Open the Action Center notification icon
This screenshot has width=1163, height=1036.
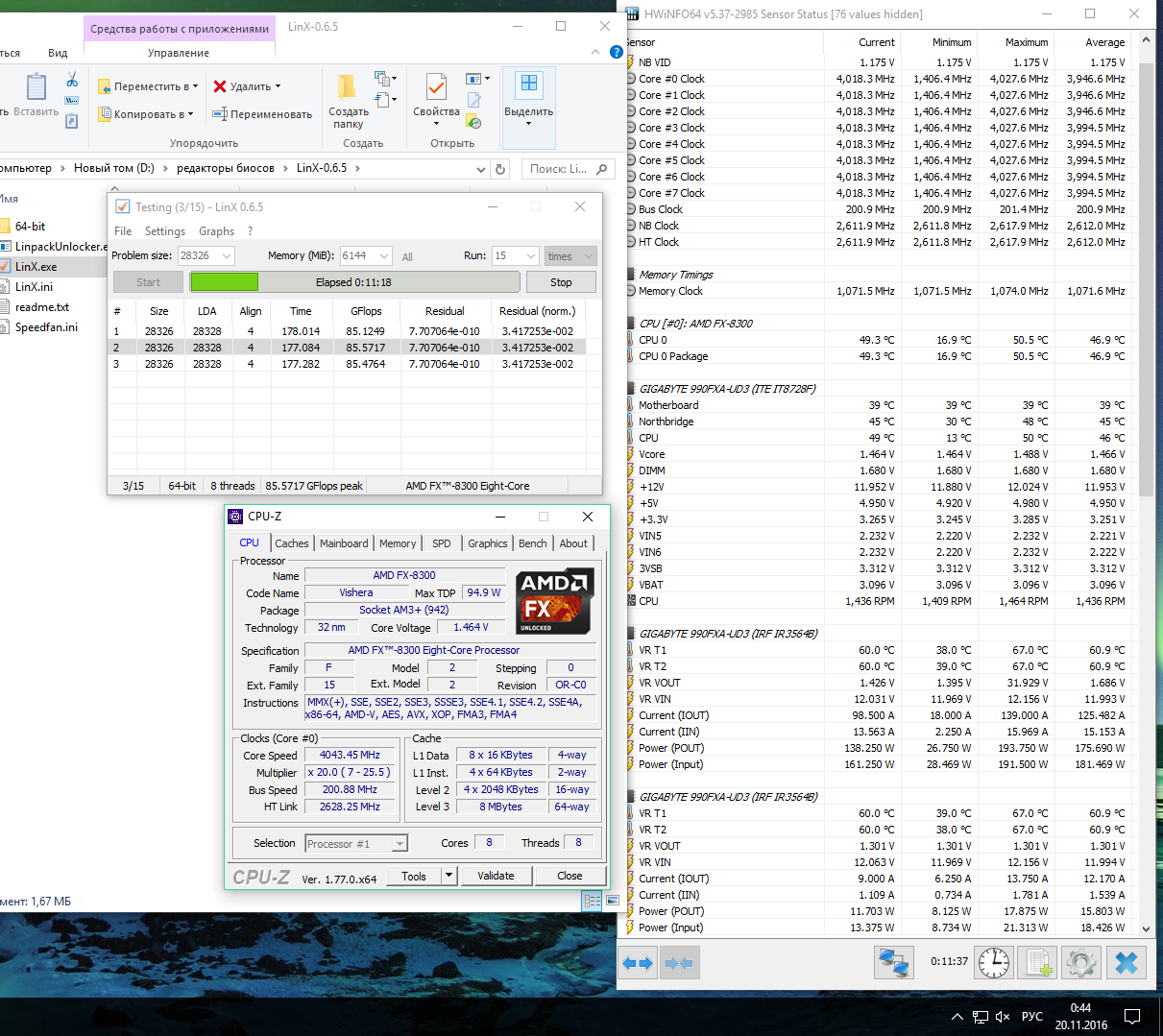[1132, 1017]
